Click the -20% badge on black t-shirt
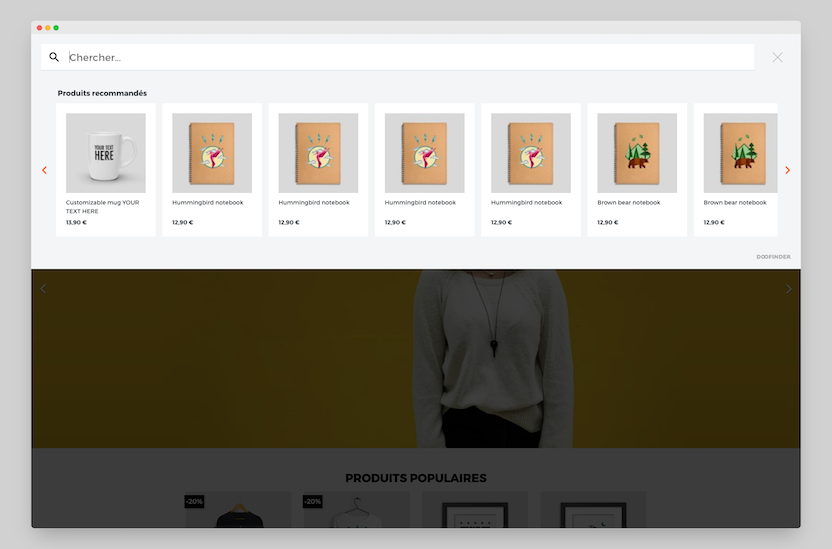The width and height of the screenshot is (832, 549). (x=194, y=501)
